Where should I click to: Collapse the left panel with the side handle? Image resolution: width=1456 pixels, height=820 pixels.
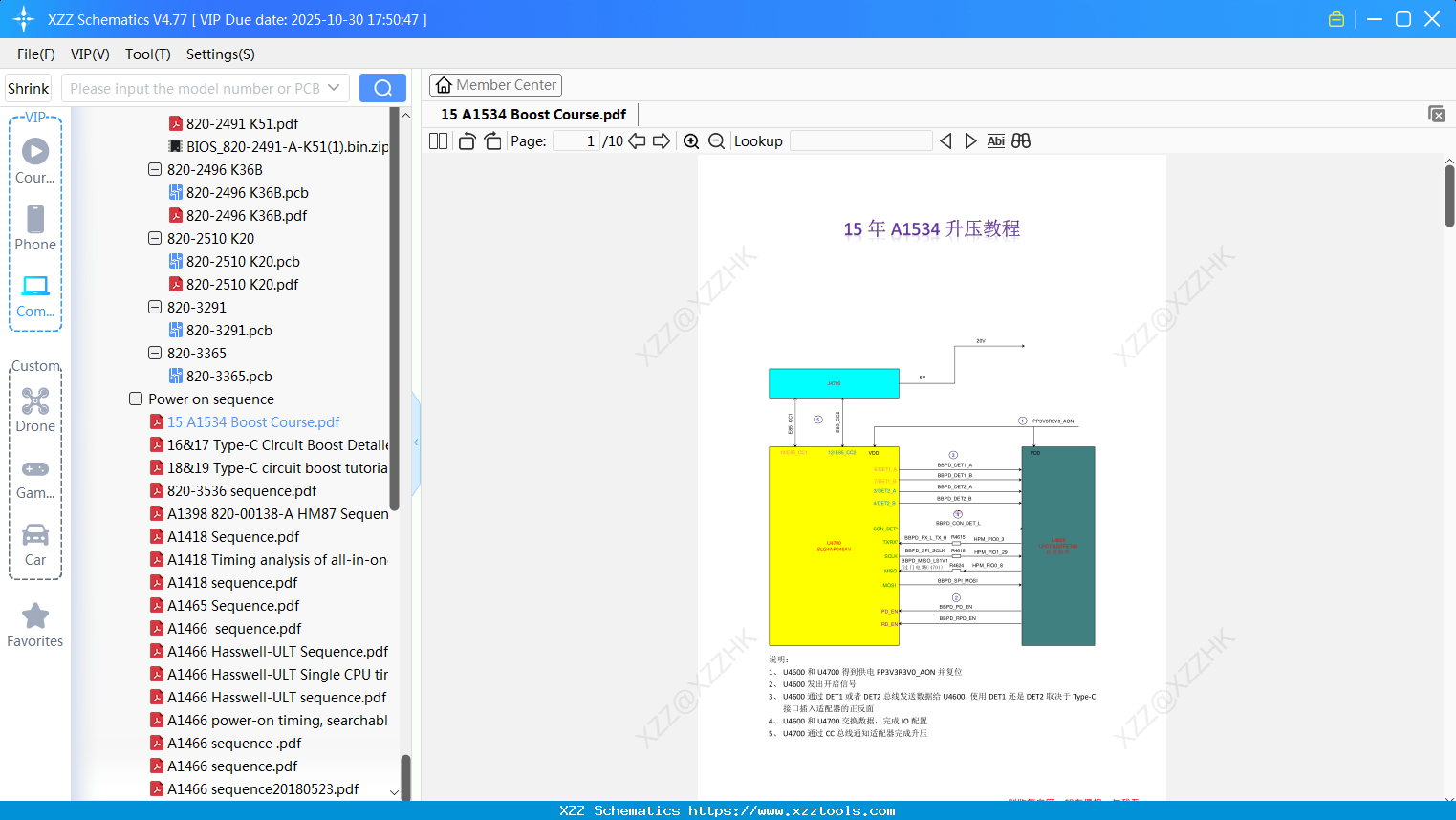click(x=416, y=442)
